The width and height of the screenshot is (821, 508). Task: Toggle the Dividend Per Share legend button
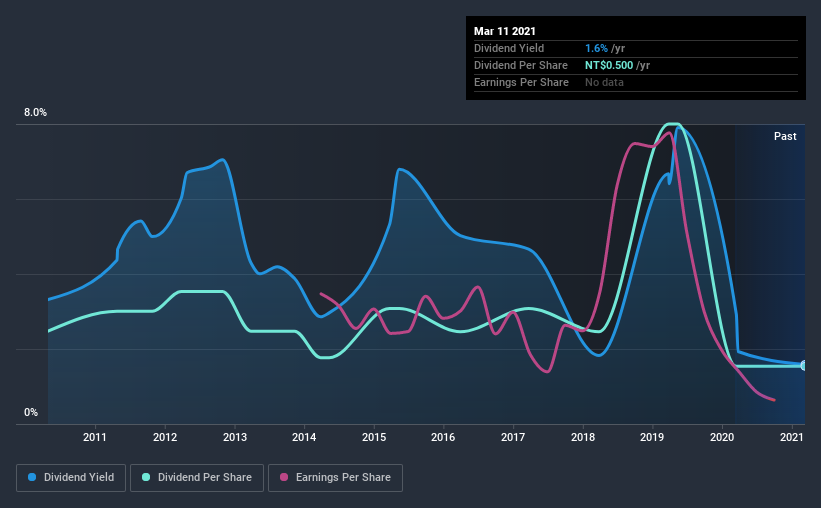coord(197,478)
